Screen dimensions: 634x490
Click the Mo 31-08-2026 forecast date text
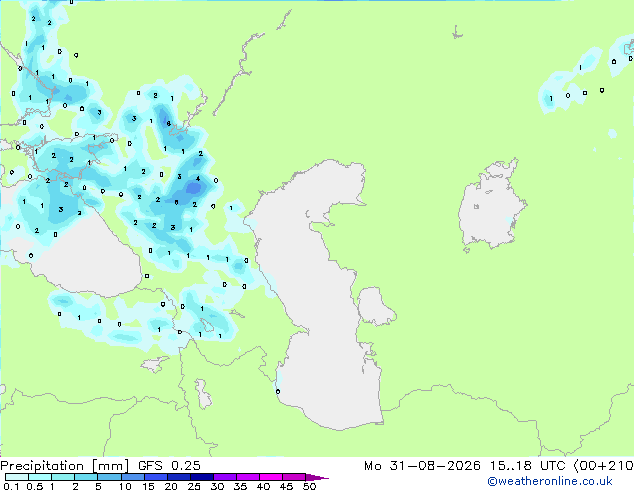click(422, 466)
